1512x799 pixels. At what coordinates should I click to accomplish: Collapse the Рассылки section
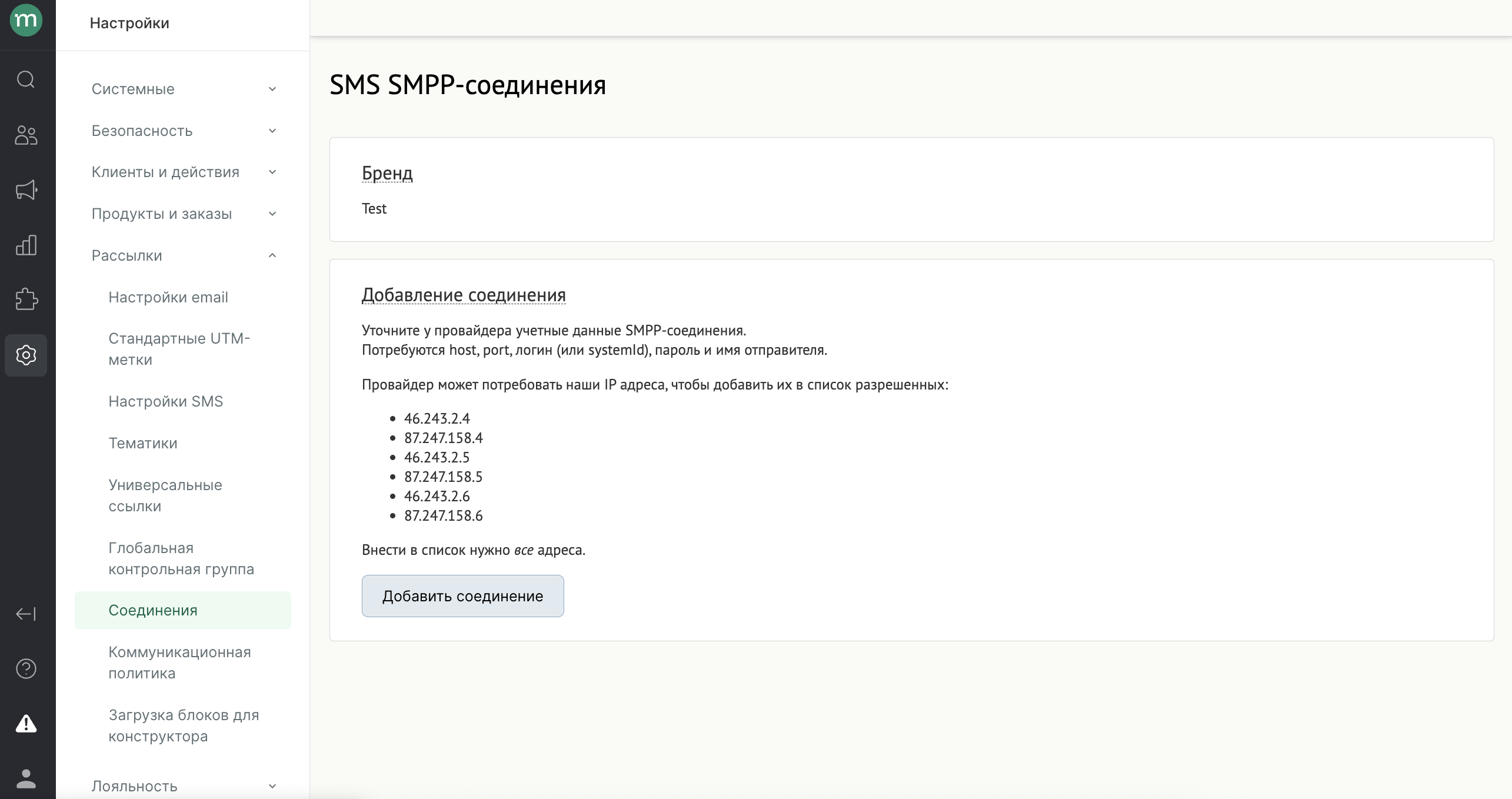click(x=183, y=255)
